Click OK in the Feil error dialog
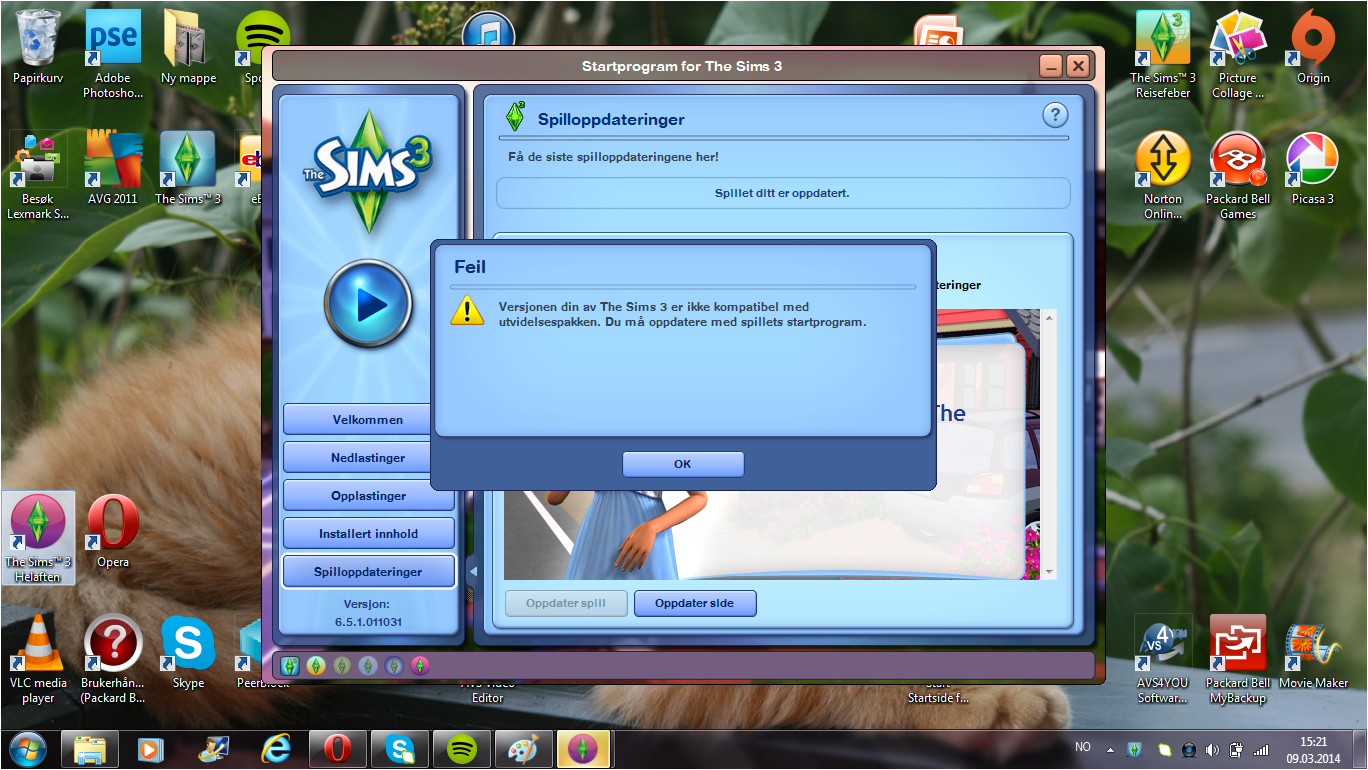 point(683,464)
